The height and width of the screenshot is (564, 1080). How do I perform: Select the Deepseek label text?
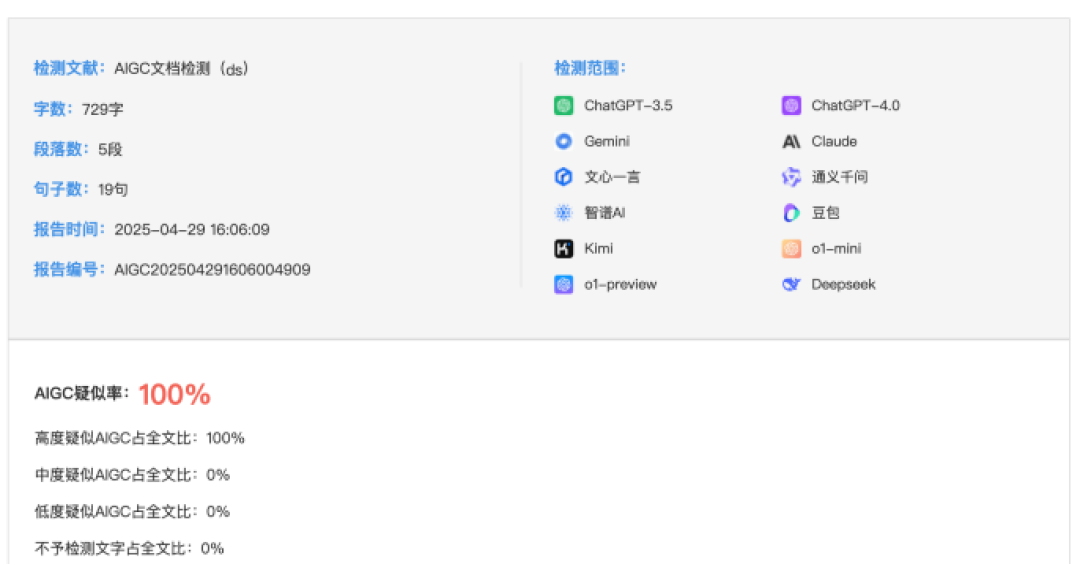843,284
